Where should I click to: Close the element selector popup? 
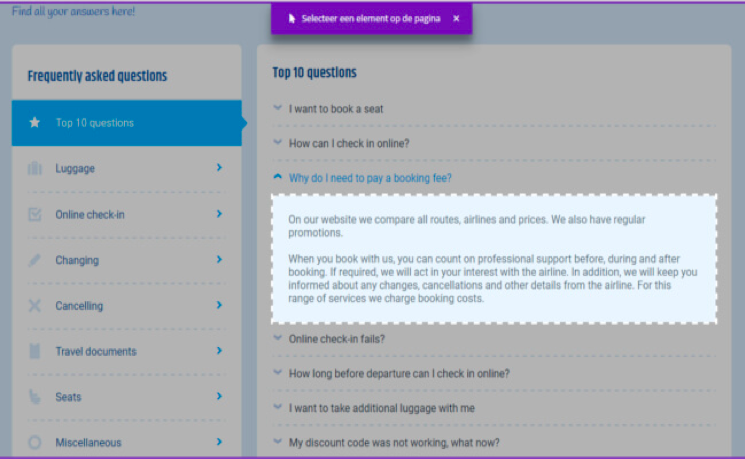point(456,18)
